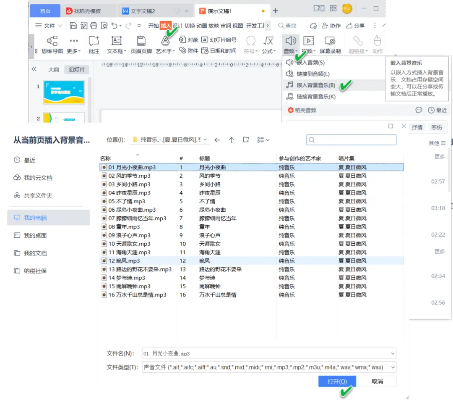Select 我的云文档 in dialog sidebar
453x400 pixels.
pyautogui.click(x=33, y=178)
